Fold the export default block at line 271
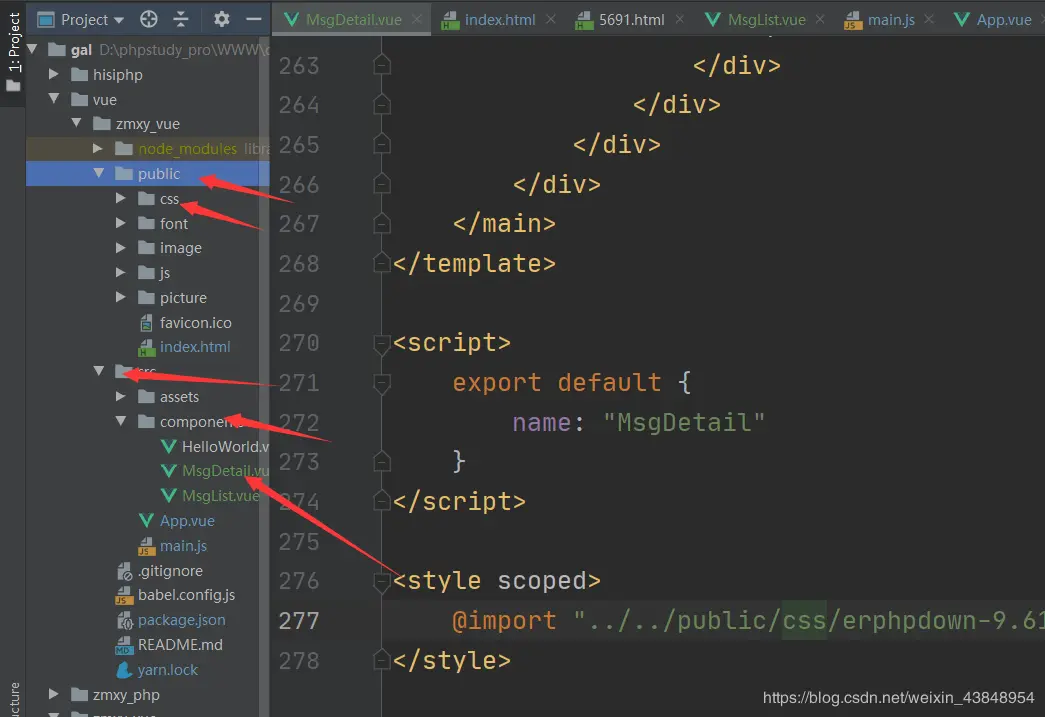 382,383
